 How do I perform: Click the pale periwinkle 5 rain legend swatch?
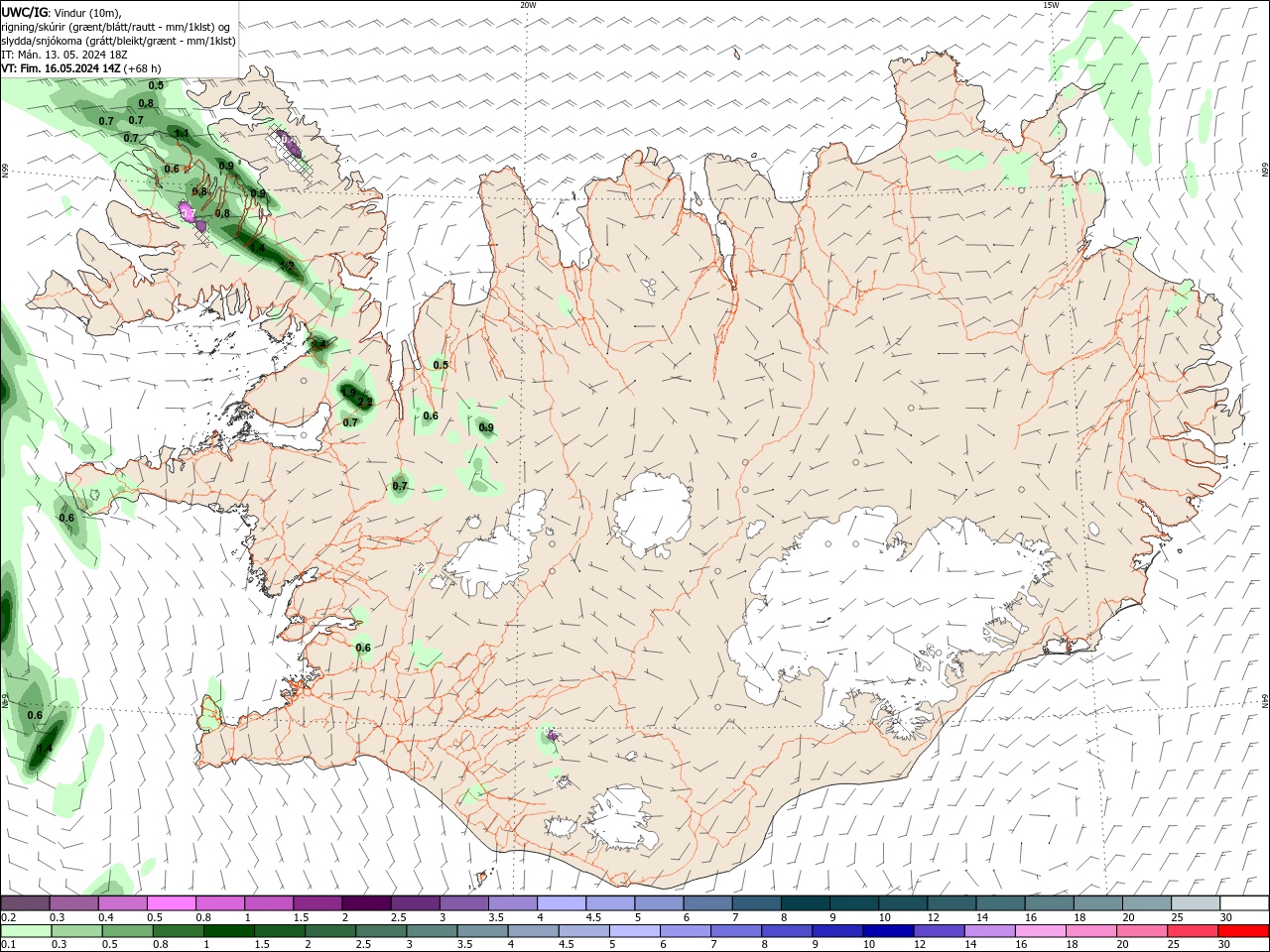click(x=634, y=931)
